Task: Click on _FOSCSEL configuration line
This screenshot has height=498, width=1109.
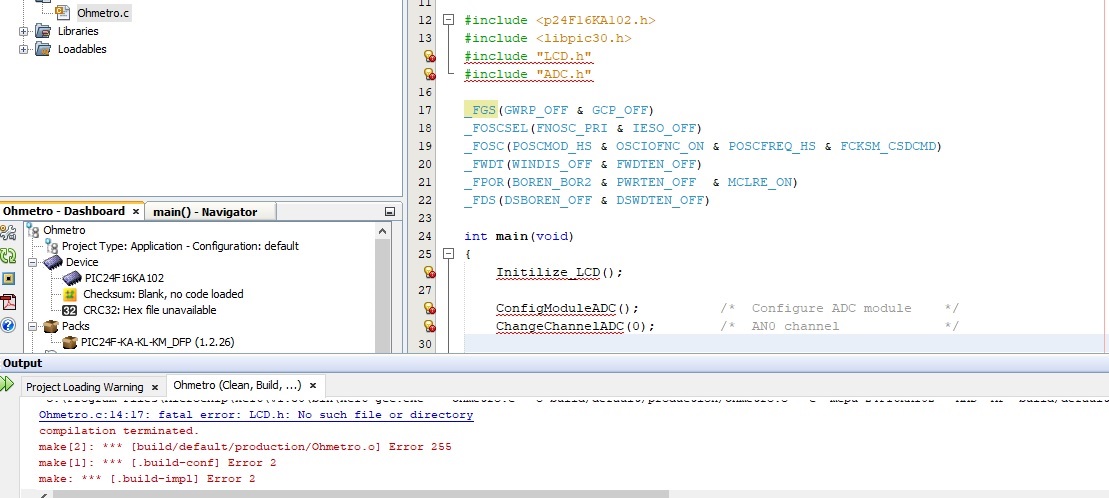Action: [582, 128]
